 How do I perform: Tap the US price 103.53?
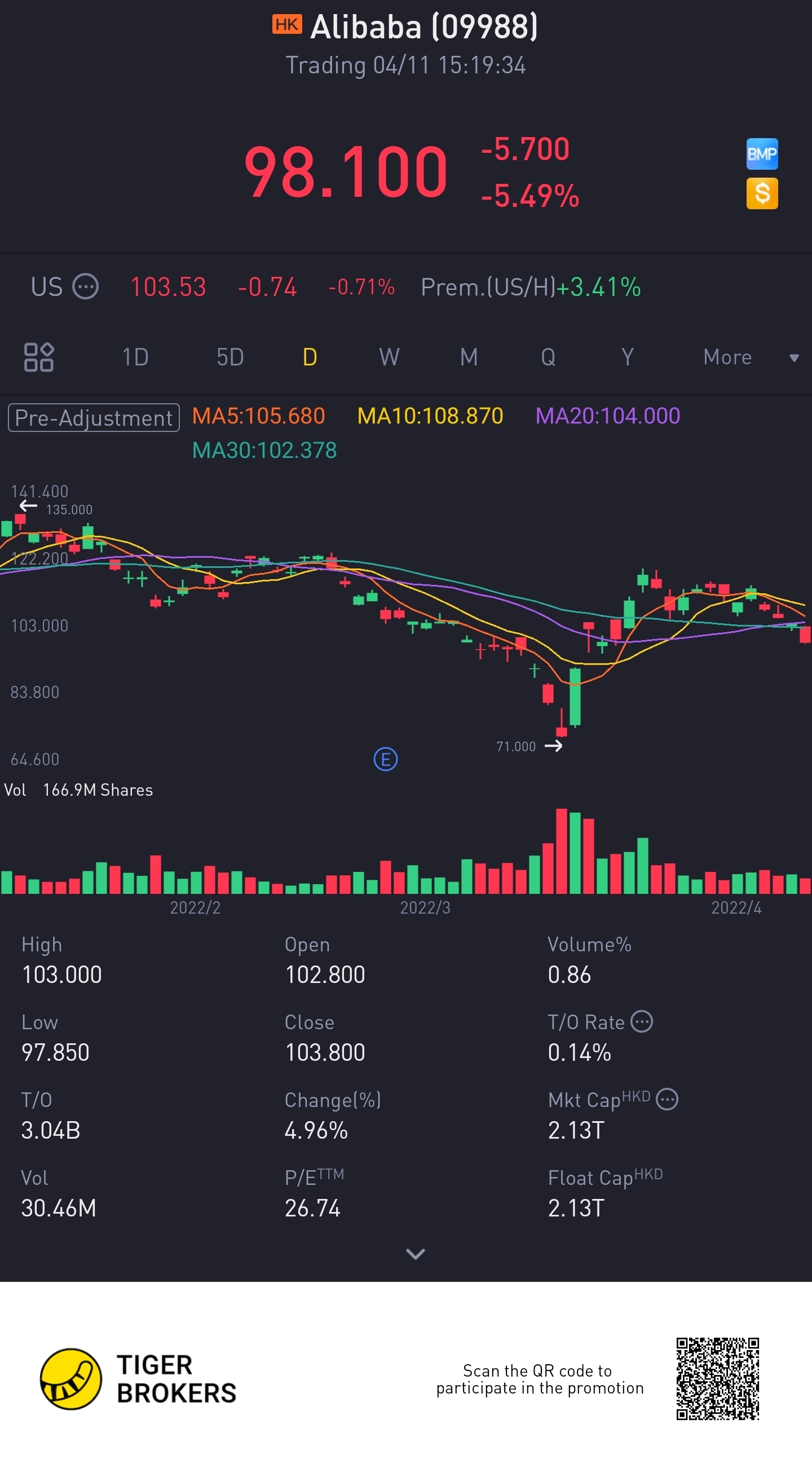pyautogui.click(x=168, y=286)
